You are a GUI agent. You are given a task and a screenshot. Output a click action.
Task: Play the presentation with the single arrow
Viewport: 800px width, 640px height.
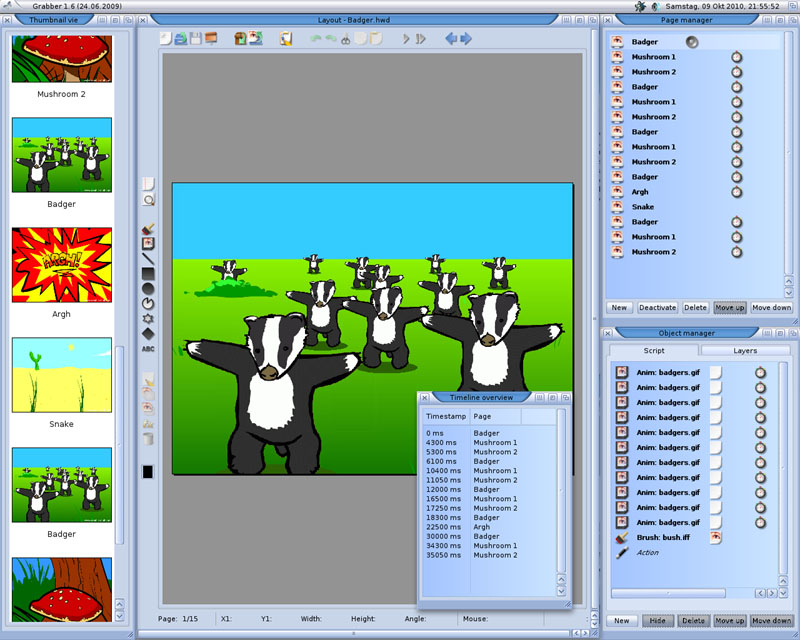click(x=406, y=39)
